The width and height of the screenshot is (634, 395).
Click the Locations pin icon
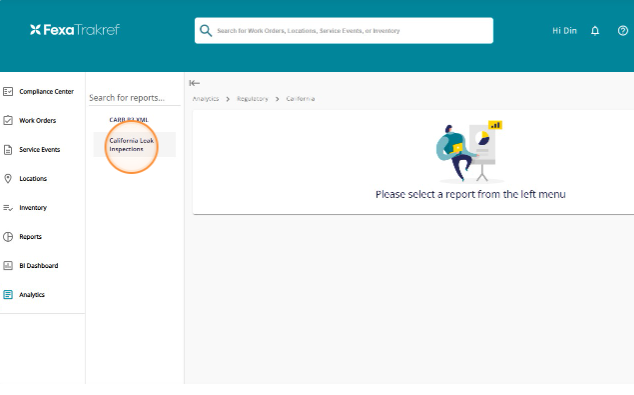pyautogui.click(x=8, y=179)
